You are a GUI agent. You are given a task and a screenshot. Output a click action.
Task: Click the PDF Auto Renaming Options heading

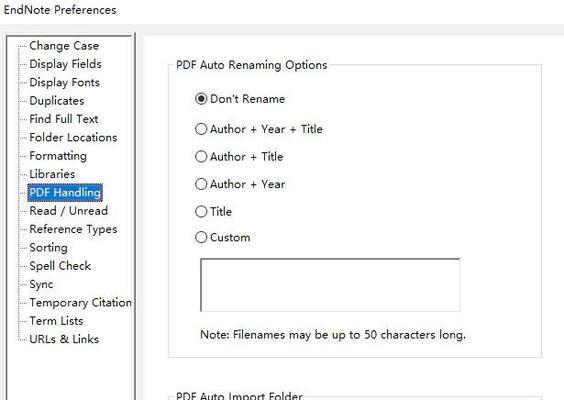251,65
